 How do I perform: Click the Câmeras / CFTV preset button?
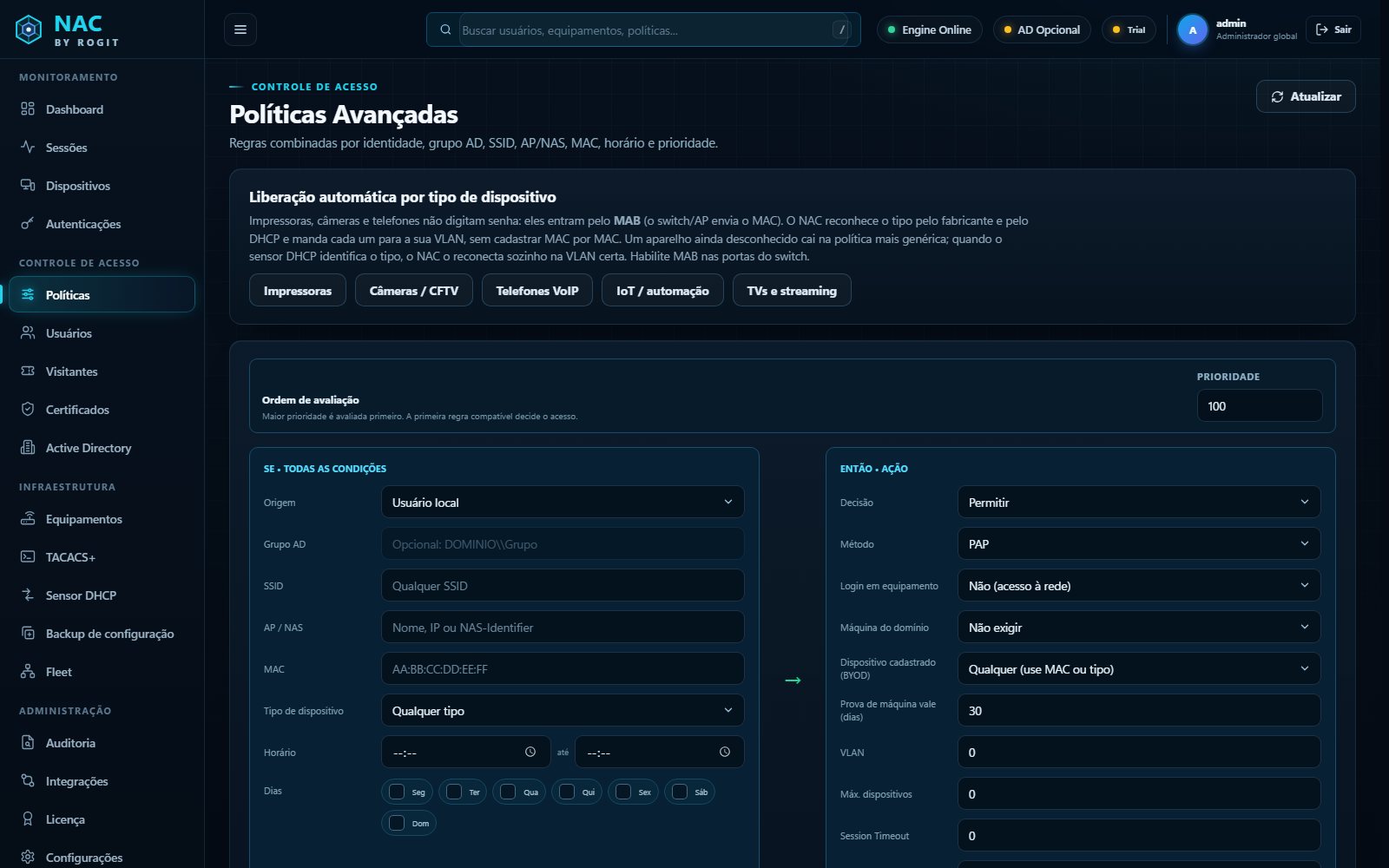tap(414, 290)
